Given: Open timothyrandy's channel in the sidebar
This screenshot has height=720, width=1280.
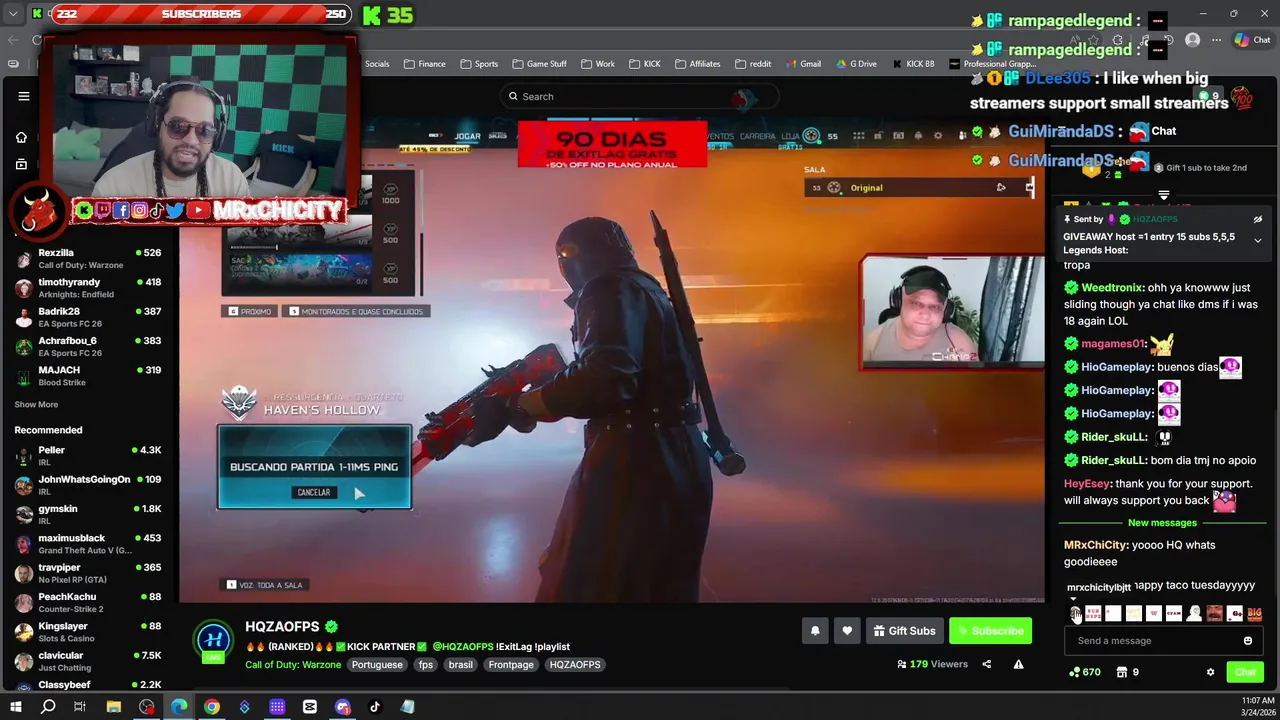Looking at the screenshot, I should pyautogui.click(x=89, y=288).
